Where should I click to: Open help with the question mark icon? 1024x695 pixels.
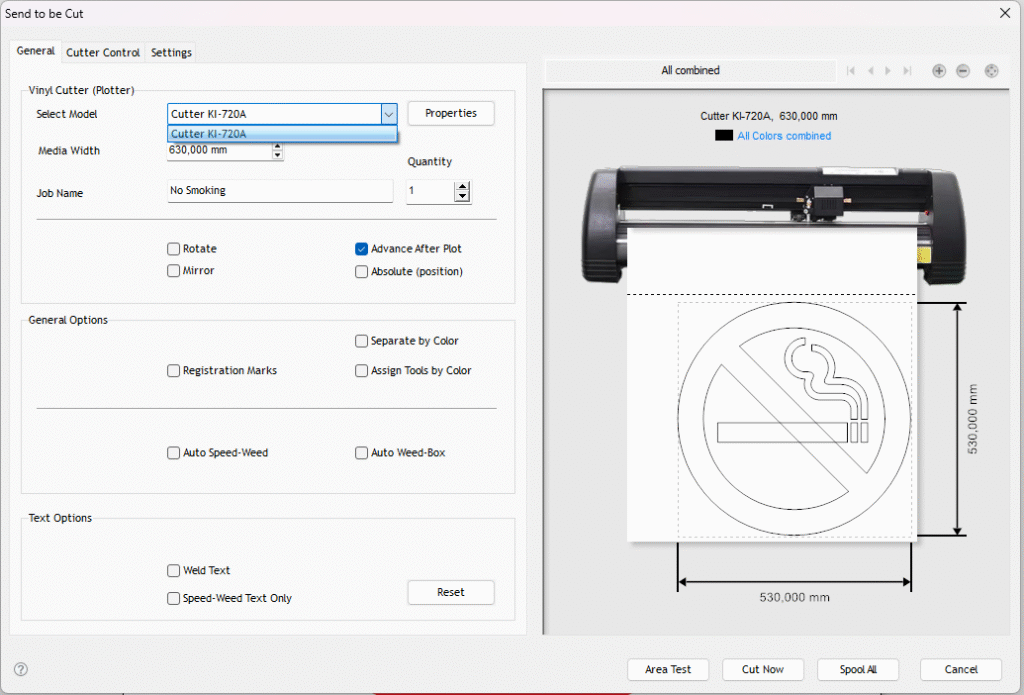[x=21, y=669]
